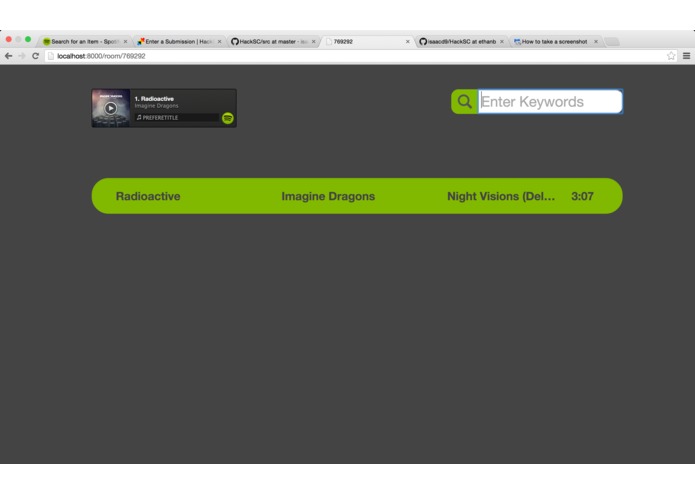Reload the page with refresh icon
This screenshot has width=695, height=494.
[35, 56]
